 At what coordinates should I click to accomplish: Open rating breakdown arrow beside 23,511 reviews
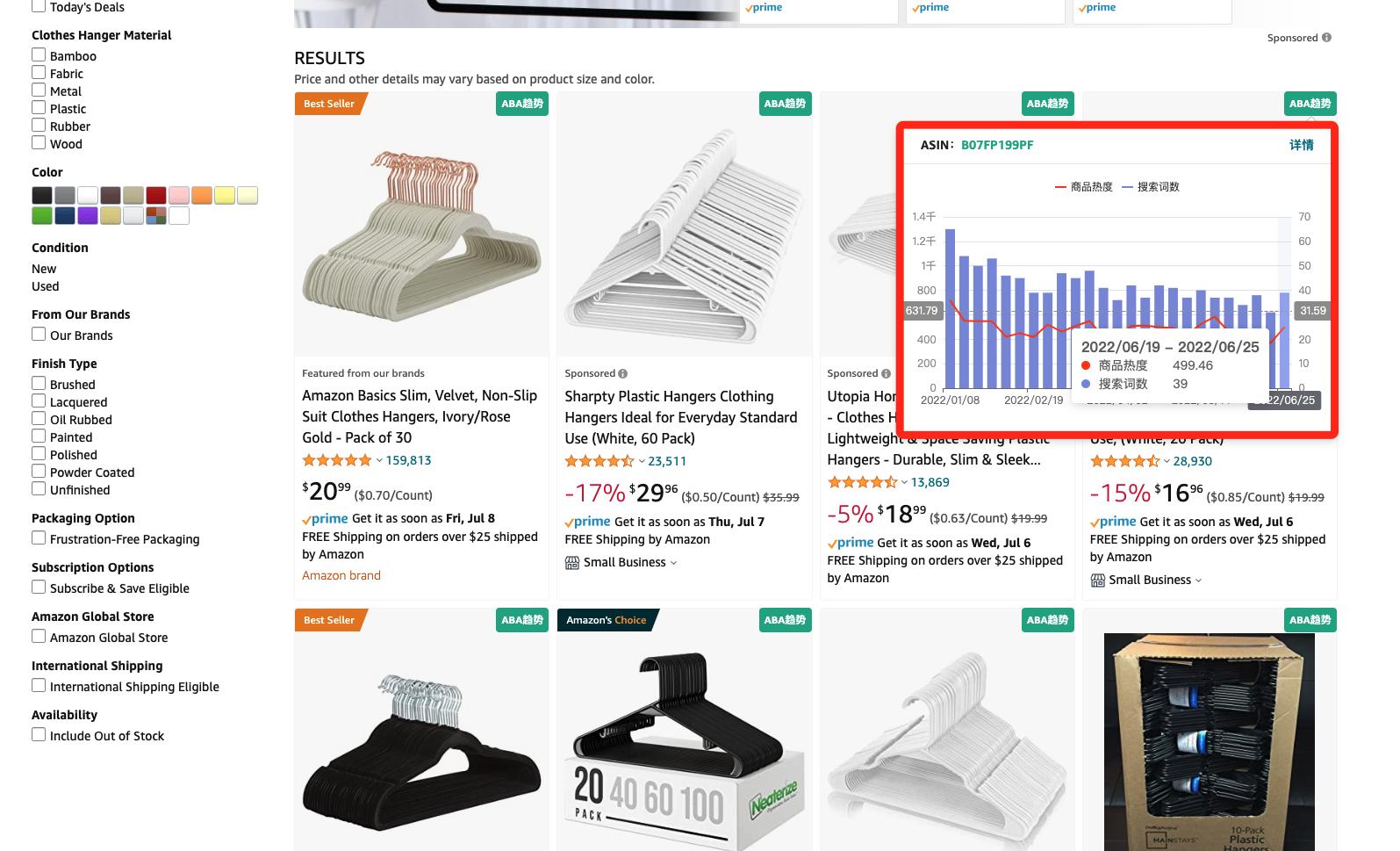(642, 461)
